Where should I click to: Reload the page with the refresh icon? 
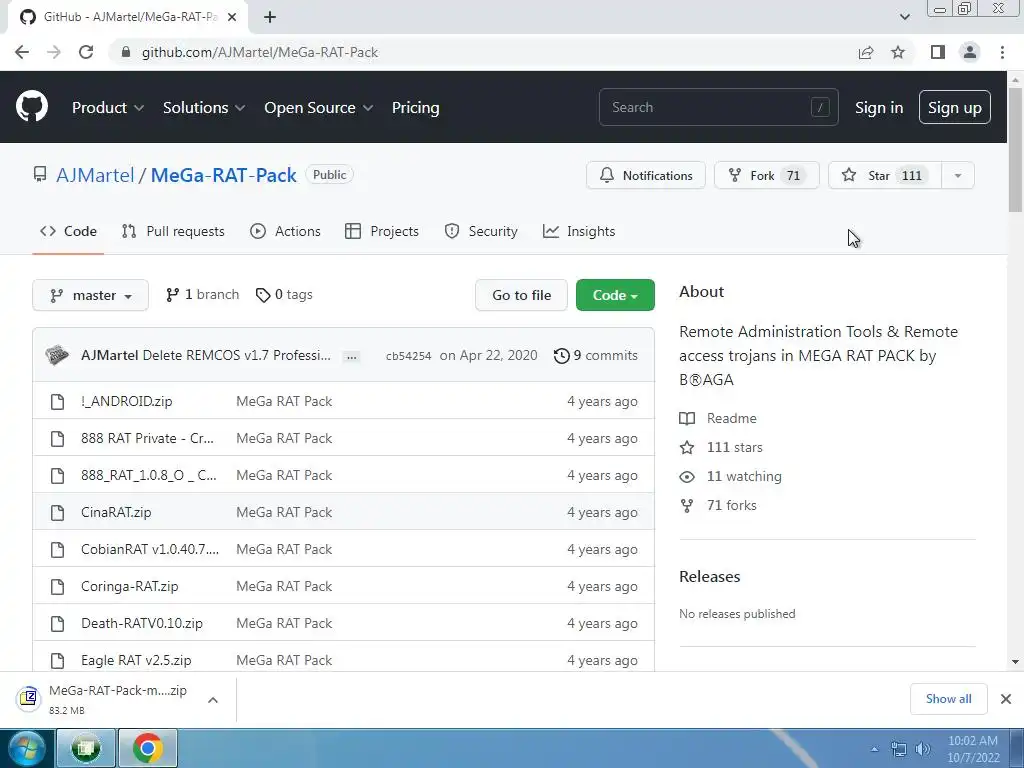(86, 52)
